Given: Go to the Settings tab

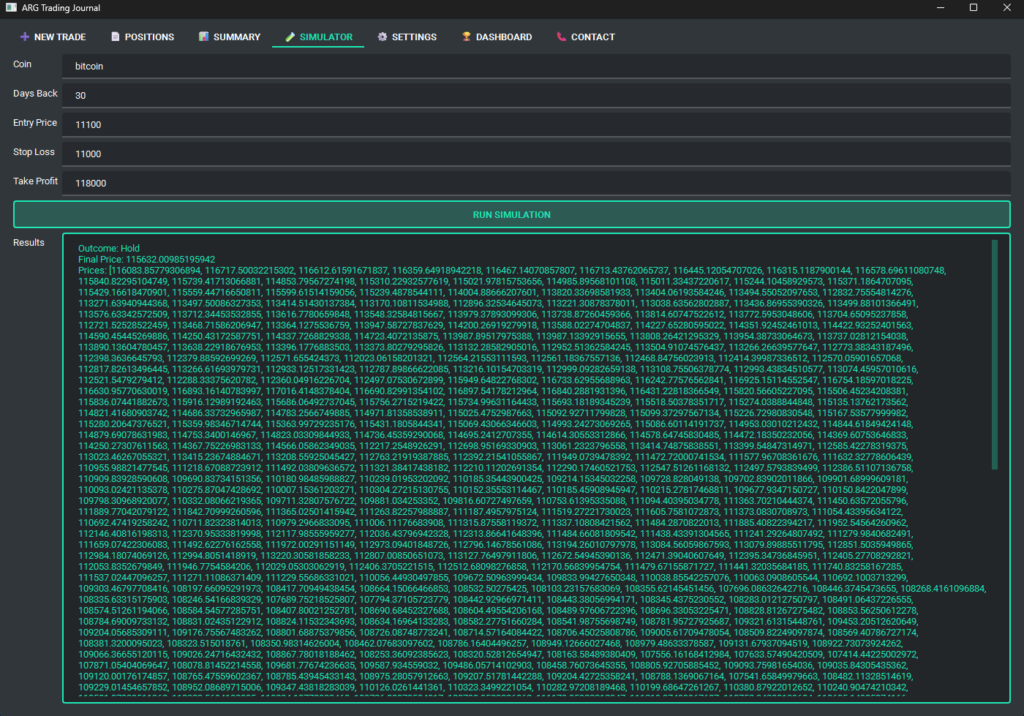Looking at the screenshot, I should click(406, 37).
